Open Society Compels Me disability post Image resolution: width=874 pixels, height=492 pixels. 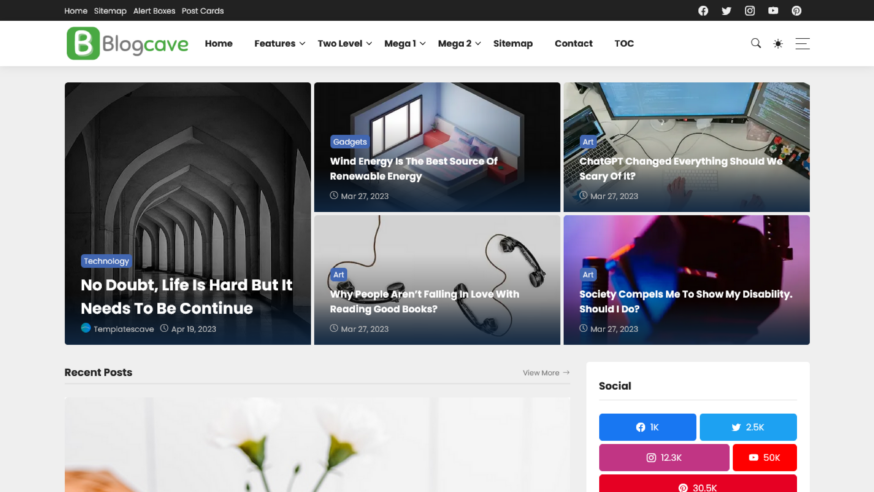pyautogui.click(x=686, y=301)
